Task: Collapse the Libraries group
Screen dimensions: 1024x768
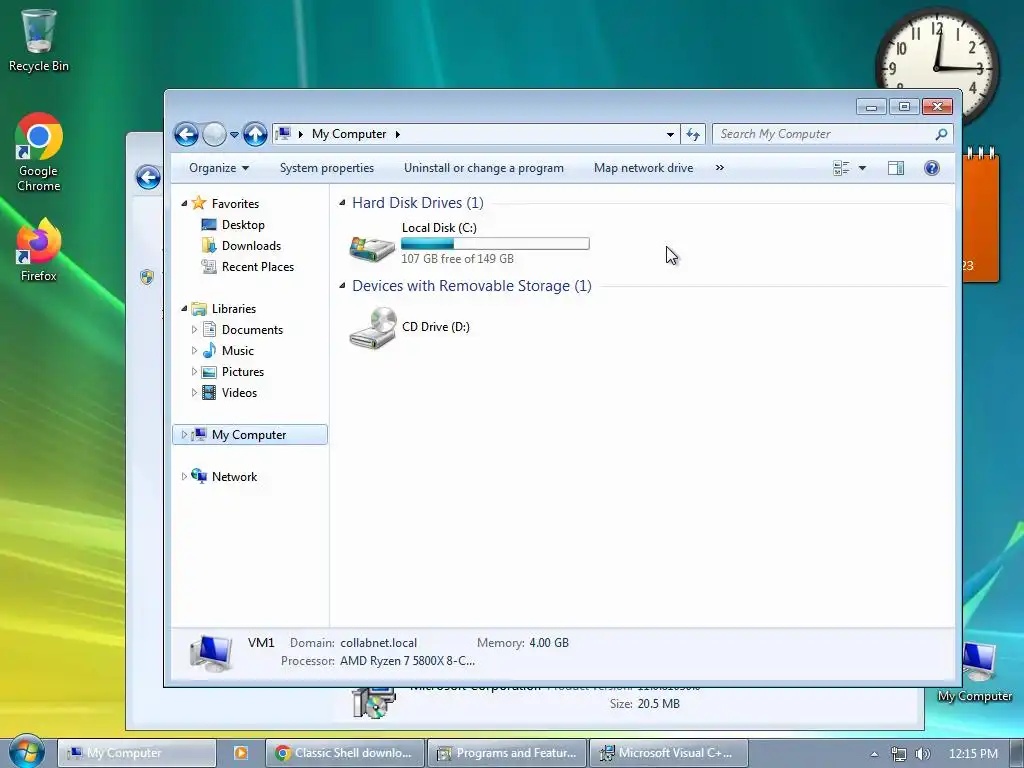Action: (184, 308)
